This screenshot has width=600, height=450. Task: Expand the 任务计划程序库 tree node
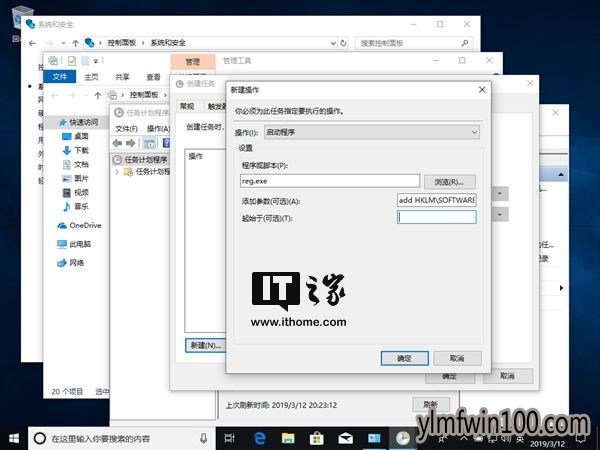coord(118,172)
